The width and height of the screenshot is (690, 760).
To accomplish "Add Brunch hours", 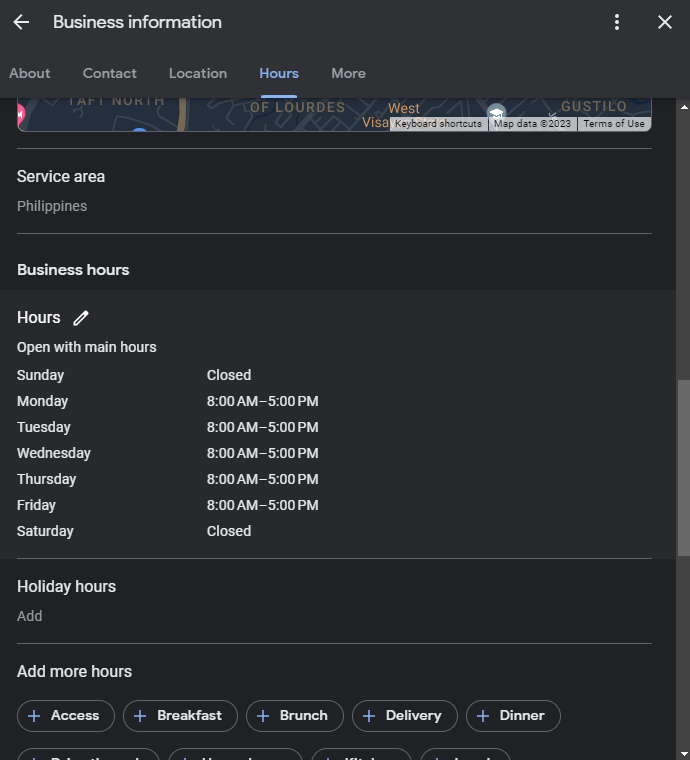I will pyautogui.click(x=294, y=716).
